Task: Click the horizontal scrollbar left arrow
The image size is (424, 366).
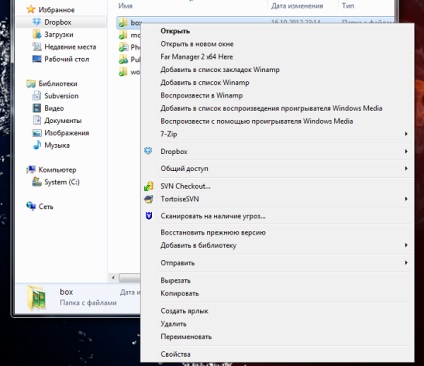Action: 113,277
